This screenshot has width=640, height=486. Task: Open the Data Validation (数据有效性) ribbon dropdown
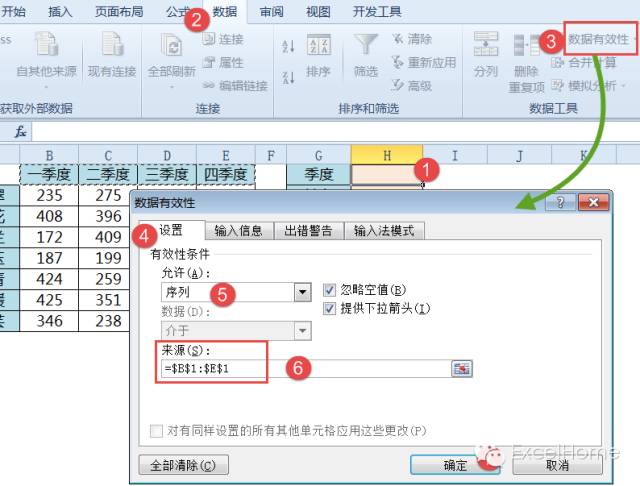point(600,39)
